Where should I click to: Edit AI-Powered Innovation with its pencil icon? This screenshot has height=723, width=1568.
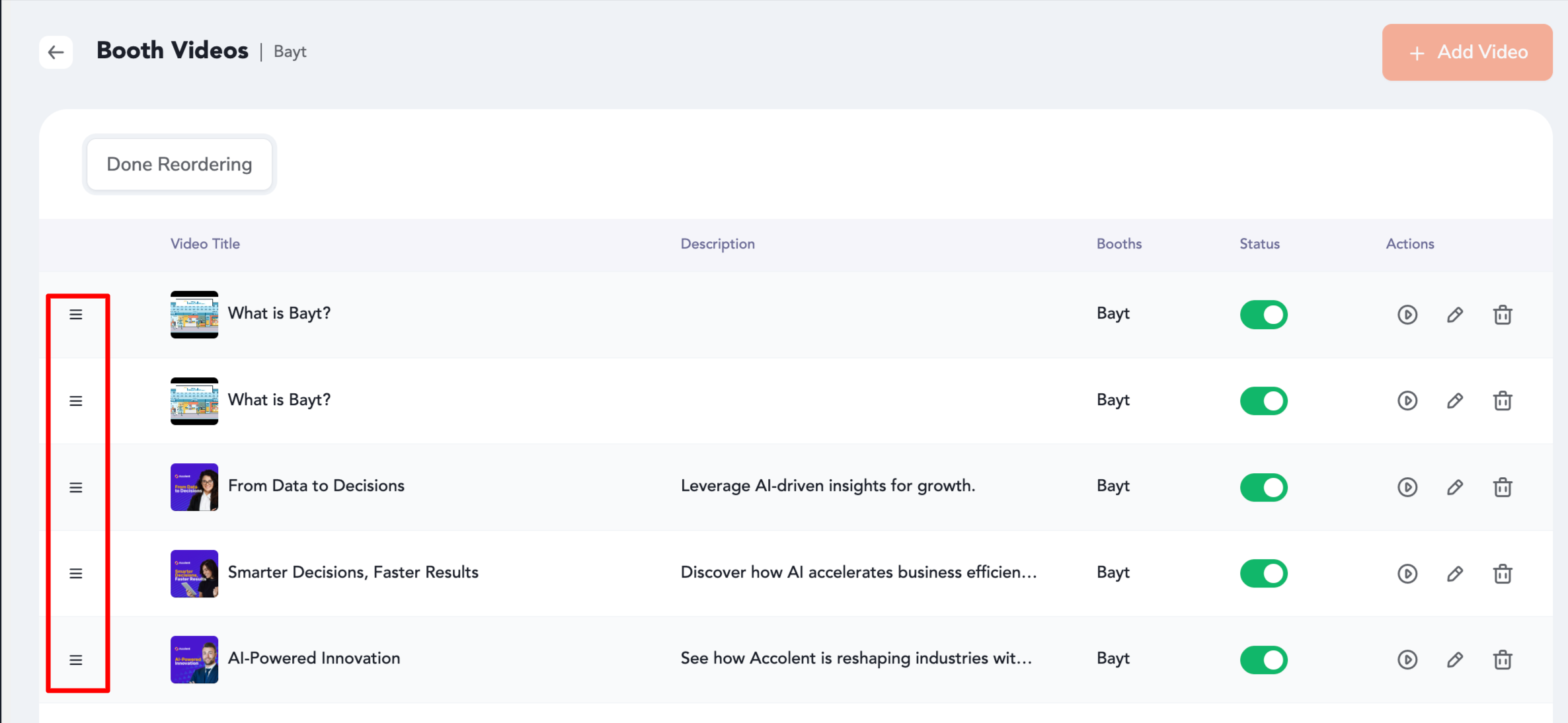tap(1455, 660)
